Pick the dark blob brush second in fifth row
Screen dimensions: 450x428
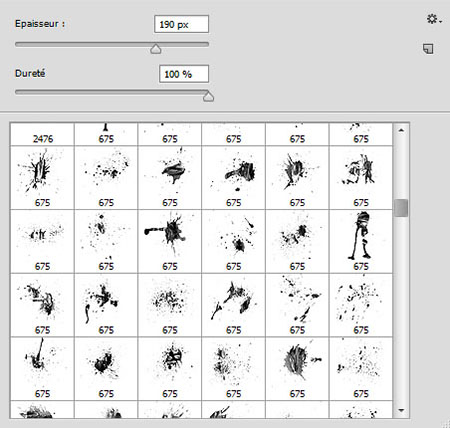(106, 368)
